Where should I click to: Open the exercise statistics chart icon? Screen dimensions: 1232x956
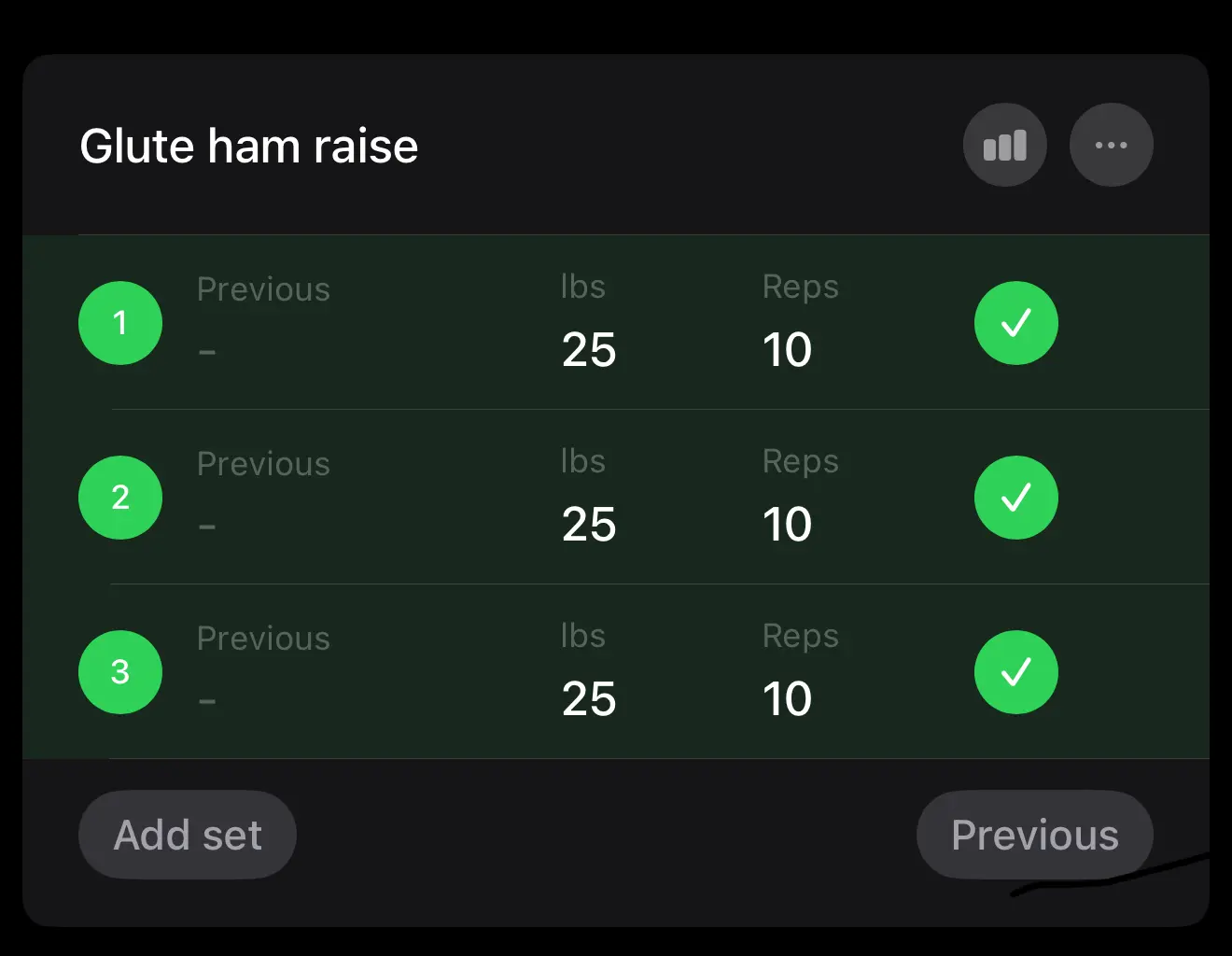[1004, 146]
